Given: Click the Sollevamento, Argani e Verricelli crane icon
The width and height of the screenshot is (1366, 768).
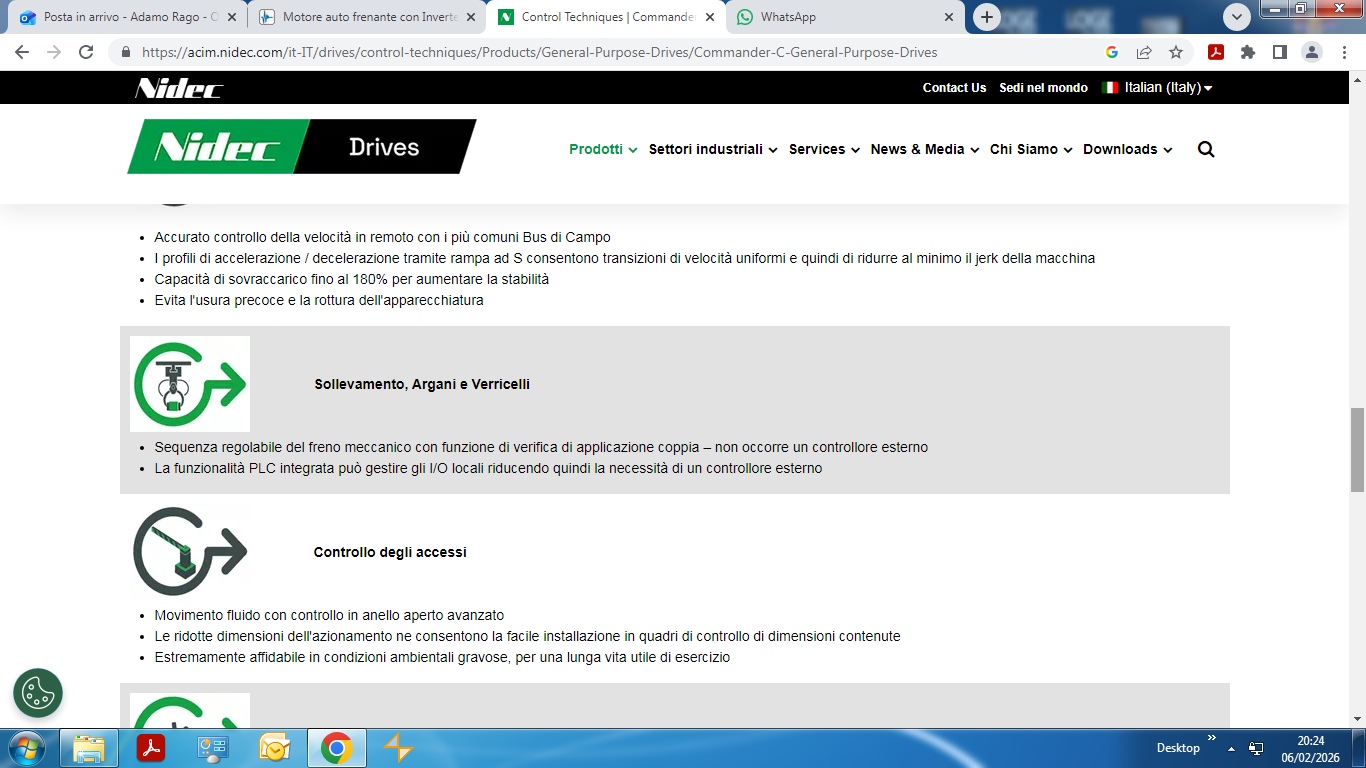Looking at the screenshot, I should pos(190,384).
